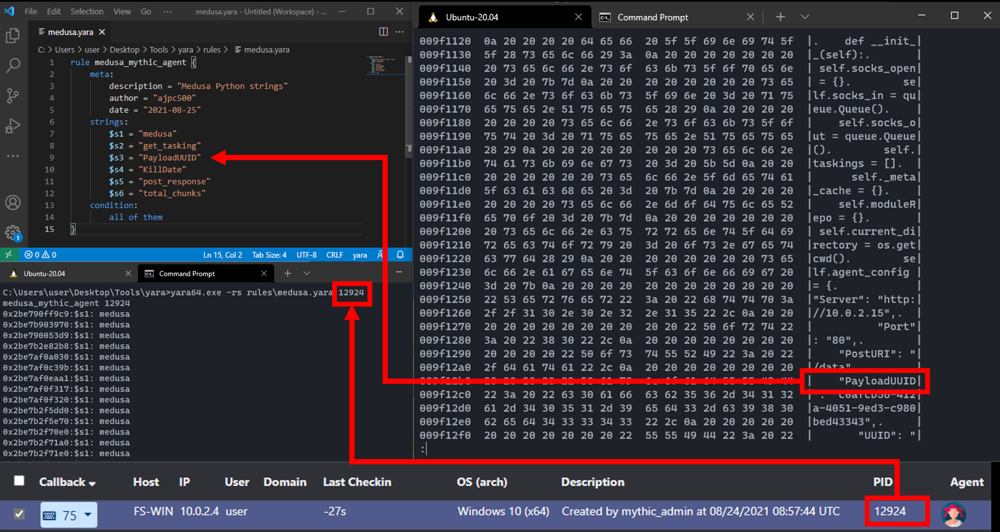Open new tab dropdown in Windows Terminal

coord(804,17)
